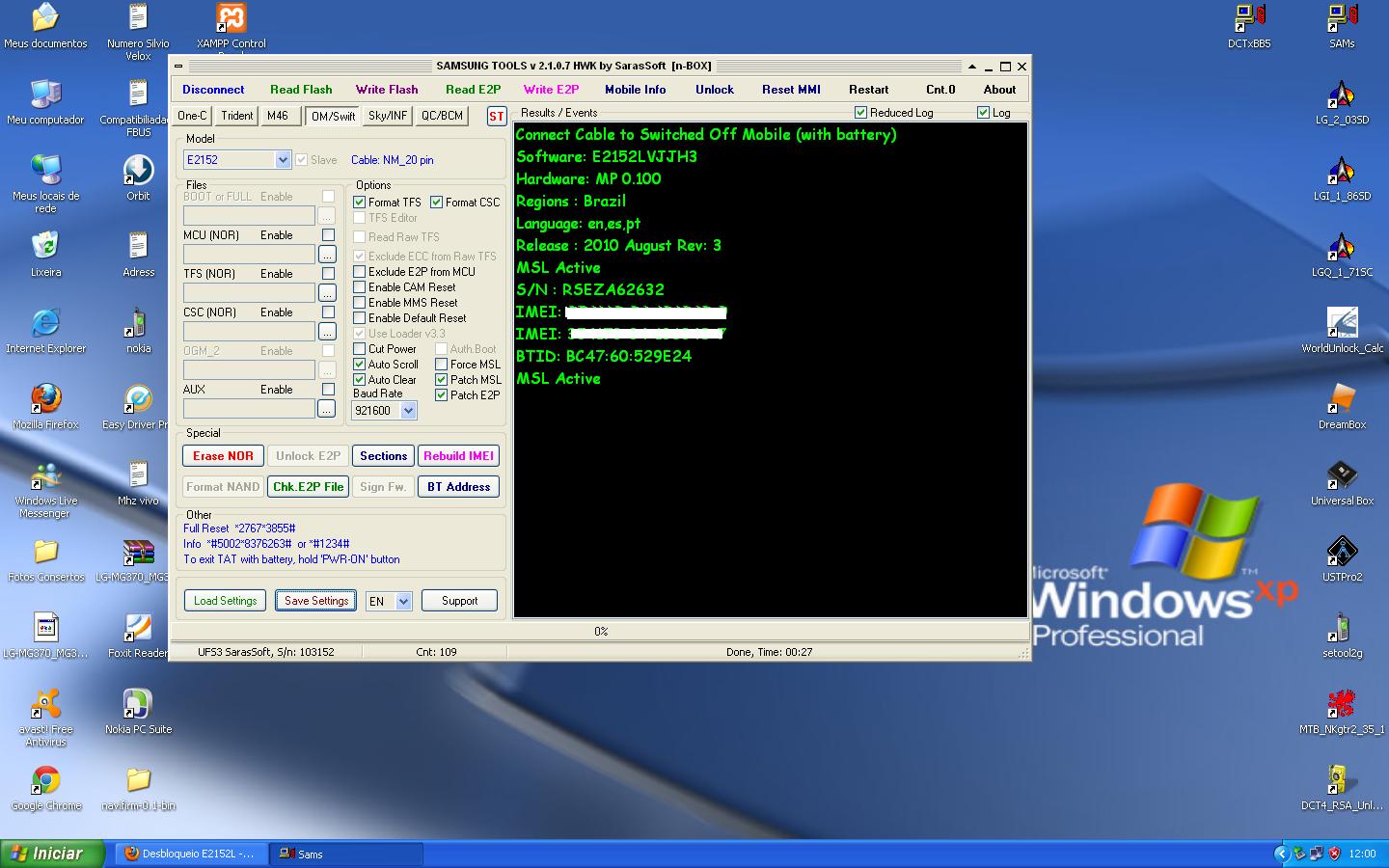The height and width of the screenshot is (868, 1389).
Task: Enable the MCU (NOR) file checkbox
Action: (328, 235)
